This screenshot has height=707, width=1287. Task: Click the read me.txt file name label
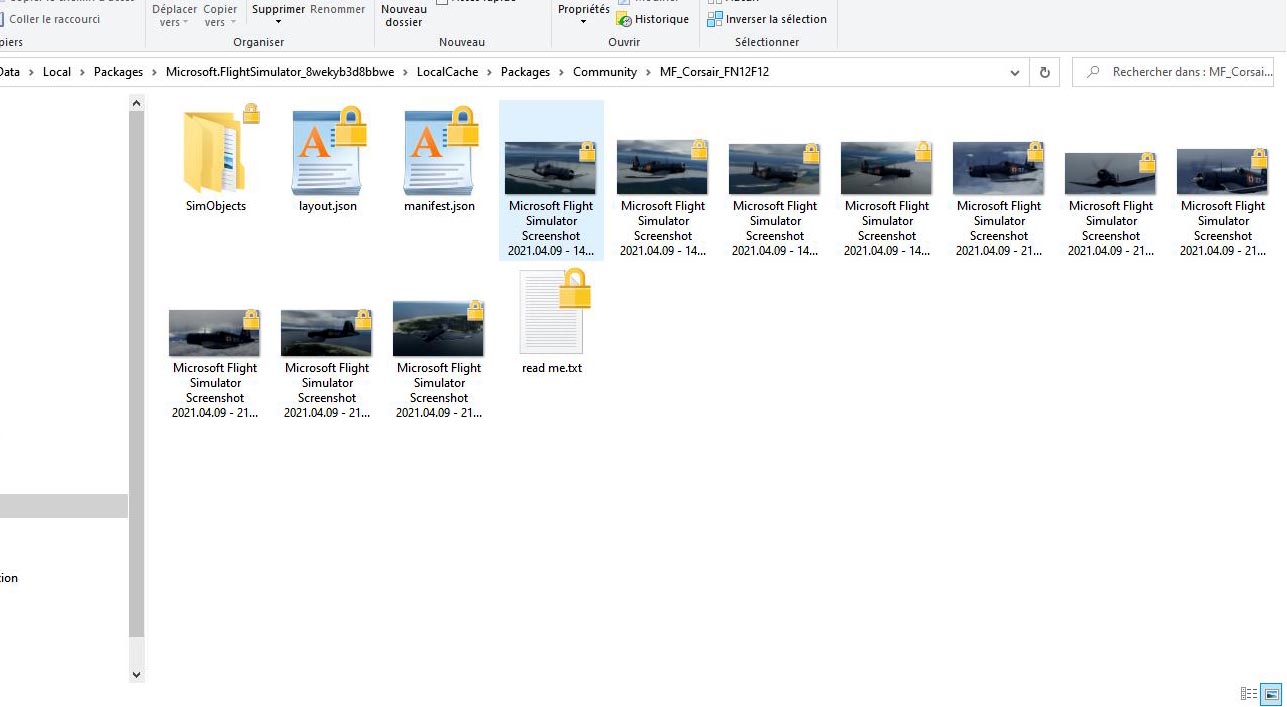(552, 368)
